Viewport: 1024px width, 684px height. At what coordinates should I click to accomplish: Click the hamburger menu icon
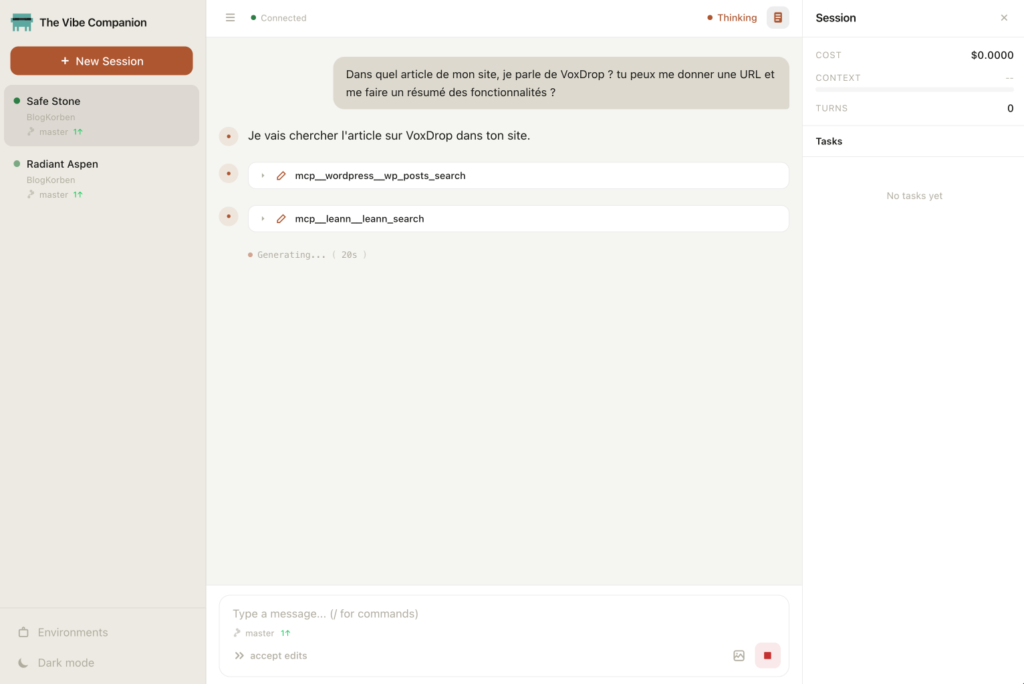point(230,18)
